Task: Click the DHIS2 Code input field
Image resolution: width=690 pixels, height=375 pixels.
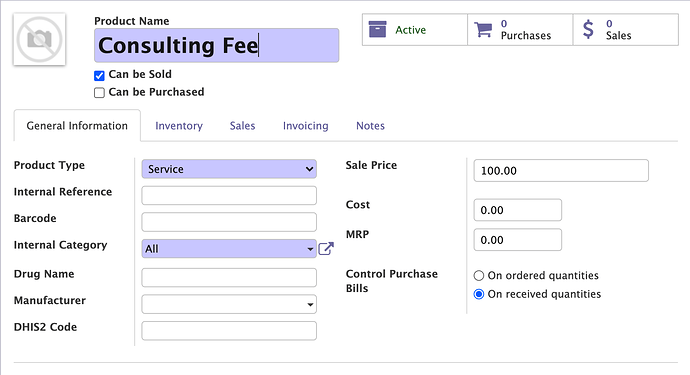Action: [229, 331]
